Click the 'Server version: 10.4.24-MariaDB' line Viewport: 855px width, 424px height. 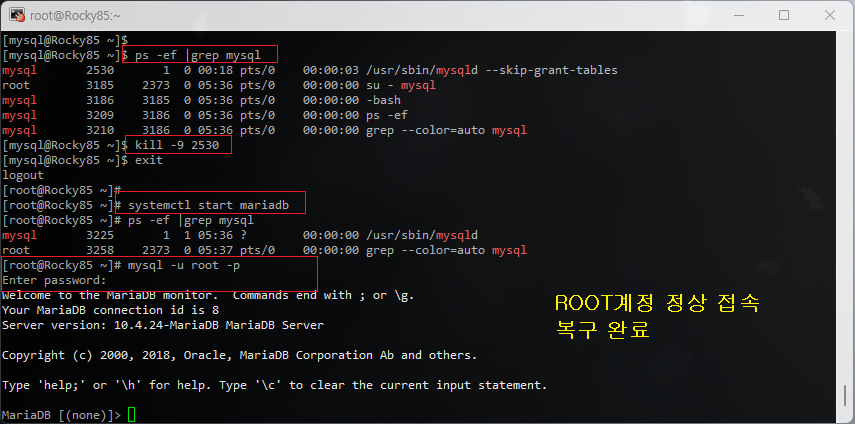163,325
